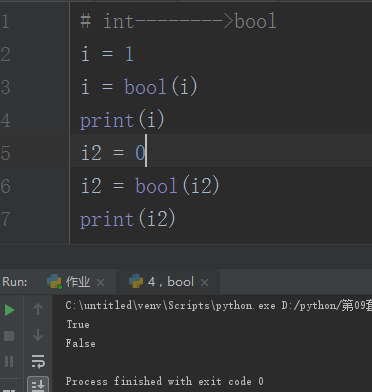The width and height of the screenshot is (372, 392).
Task: Click the code line 'i = 1'
Action: pos(107,54)
